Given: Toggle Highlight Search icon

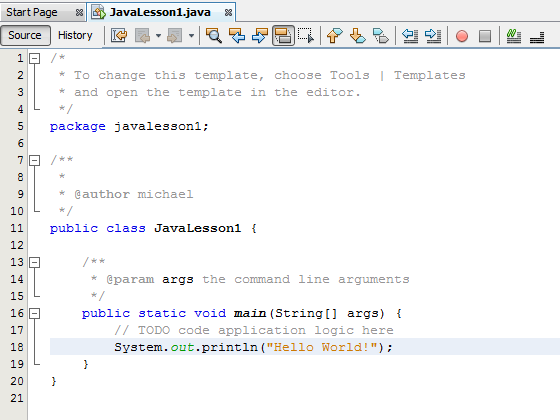Looking at the screenshot, I should (283, 36).
